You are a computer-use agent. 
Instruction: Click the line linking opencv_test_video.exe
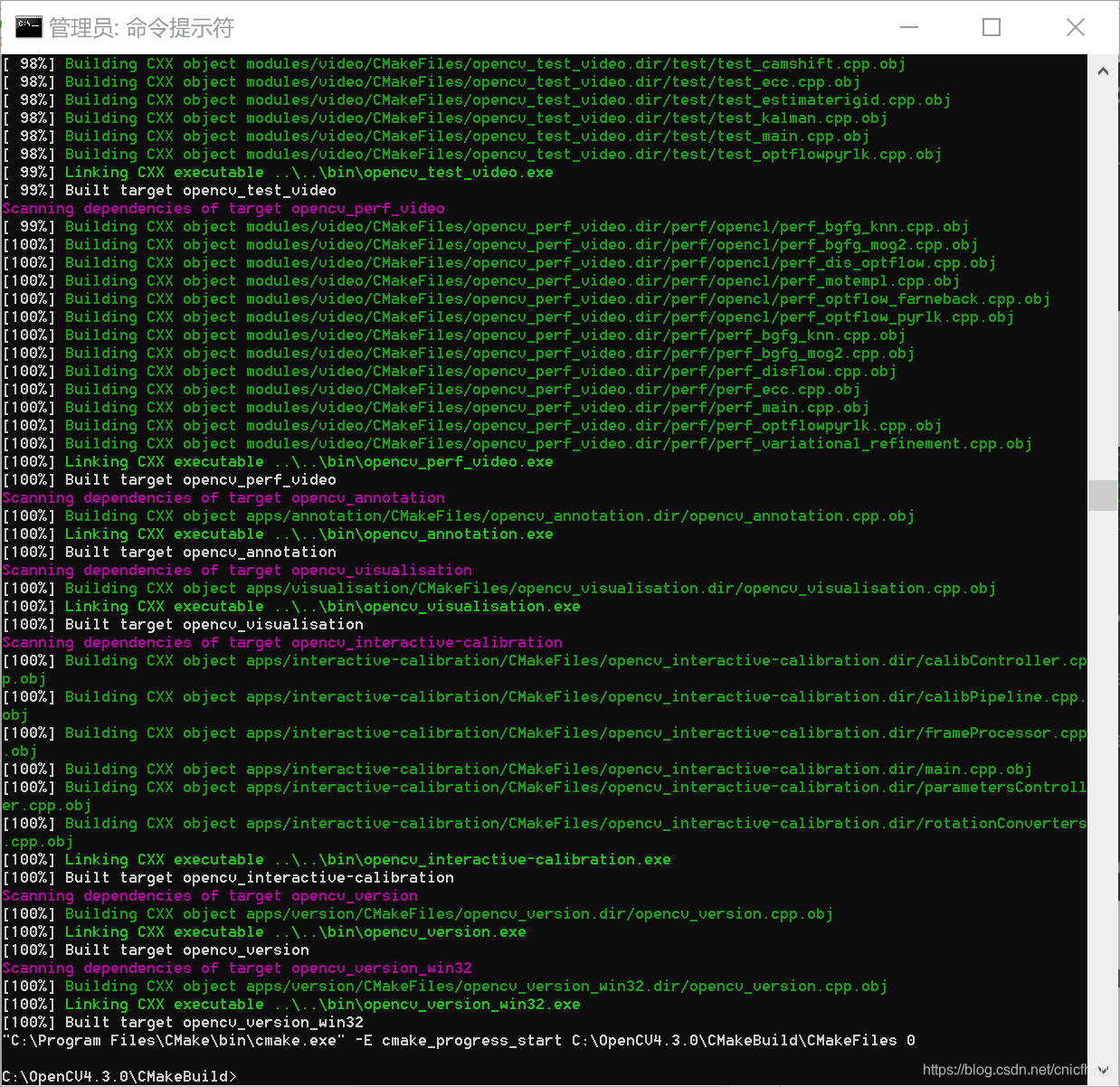[278, 173]
